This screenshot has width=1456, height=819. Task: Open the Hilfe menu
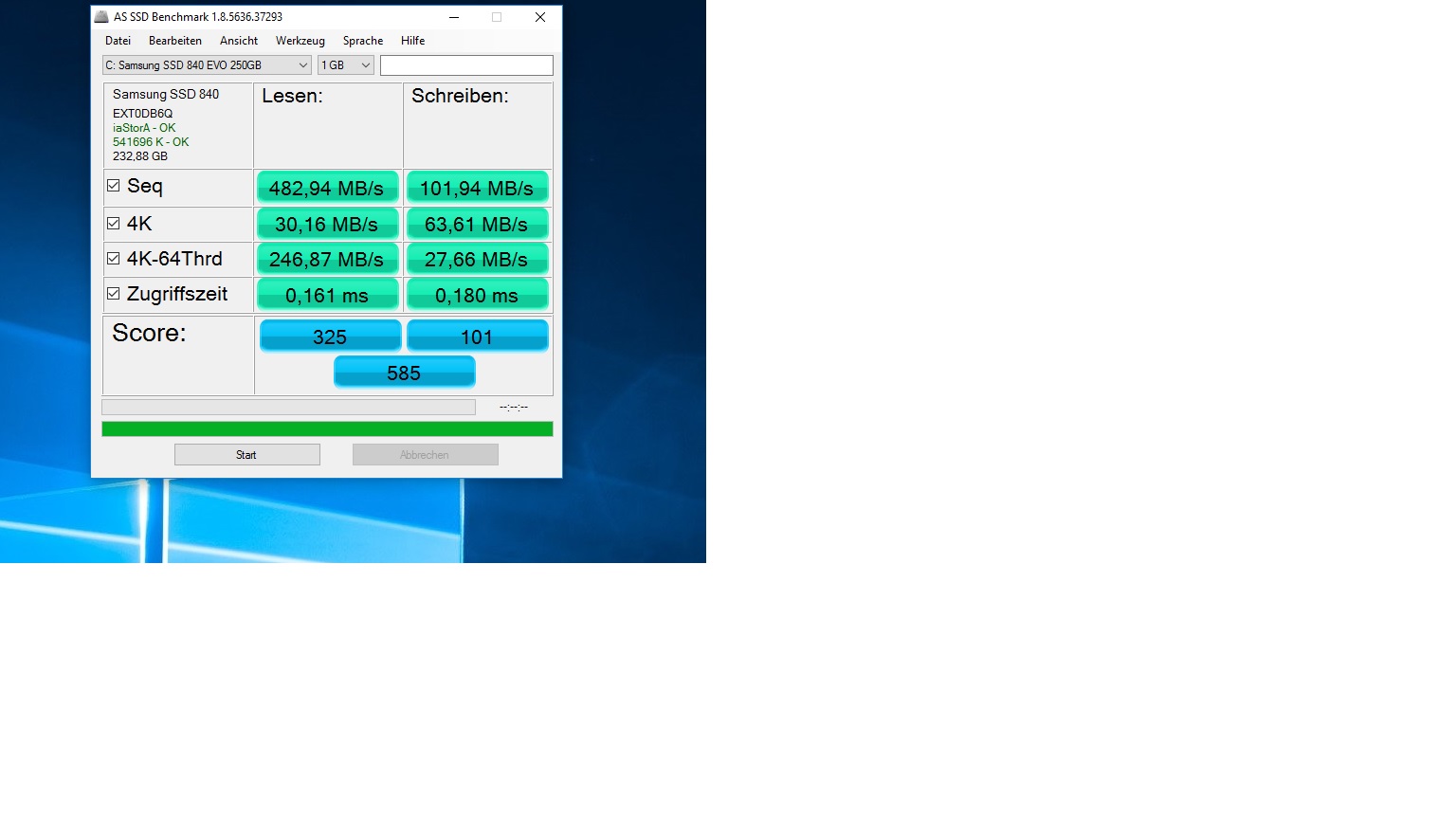413,41
